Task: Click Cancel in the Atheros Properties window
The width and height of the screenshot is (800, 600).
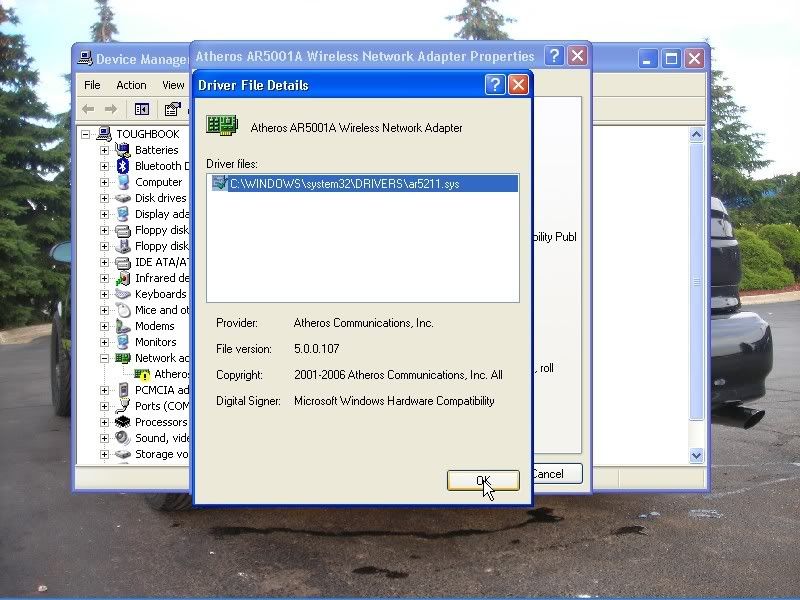Action: 556,474
